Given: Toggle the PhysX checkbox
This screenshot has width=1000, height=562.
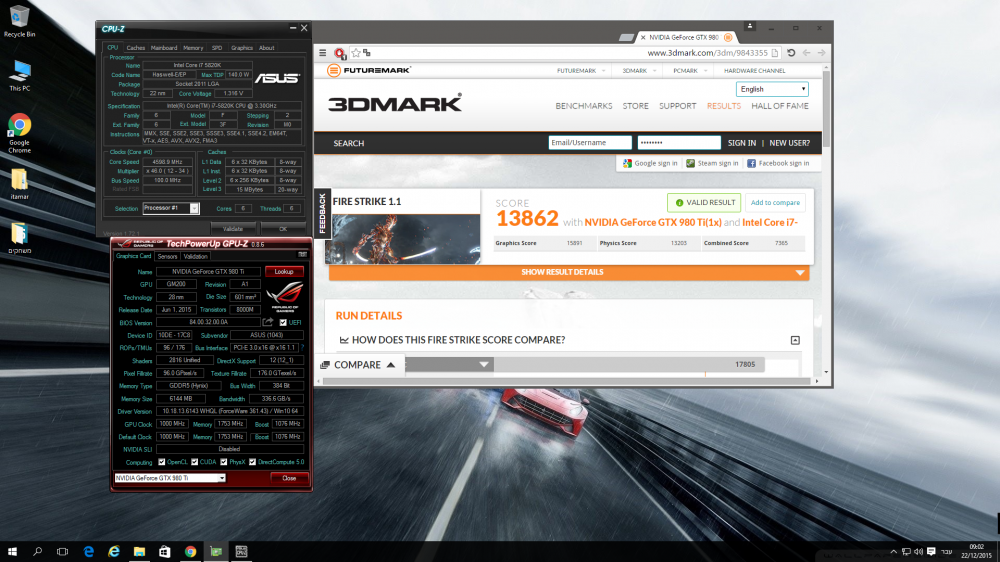Looking at the screenshot, I should pyautogui.click(x=224, y=462).
